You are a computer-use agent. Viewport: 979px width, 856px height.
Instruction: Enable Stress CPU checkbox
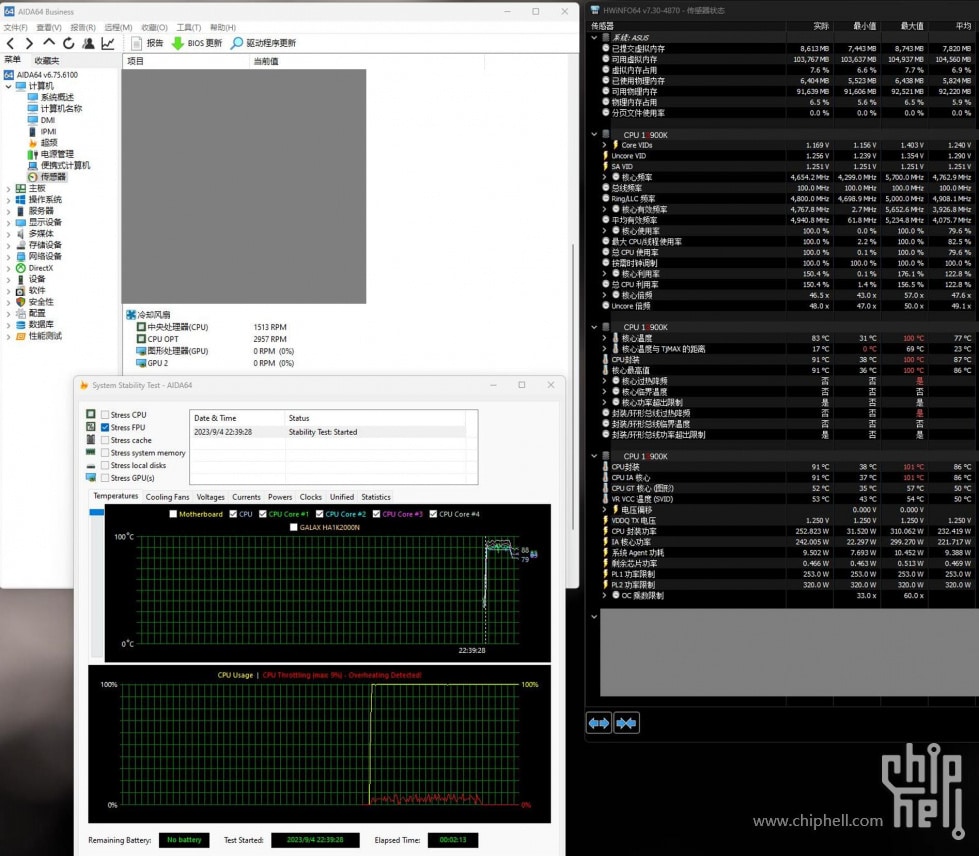105,415
